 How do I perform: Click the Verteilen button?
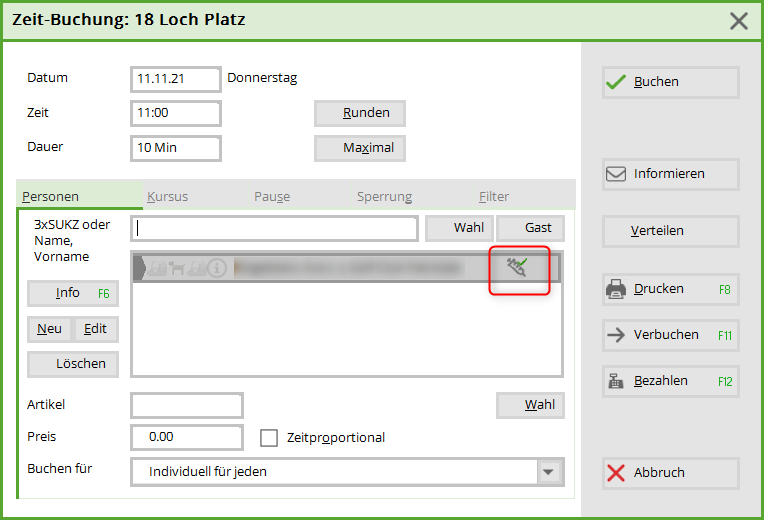(x=671, y=231)
